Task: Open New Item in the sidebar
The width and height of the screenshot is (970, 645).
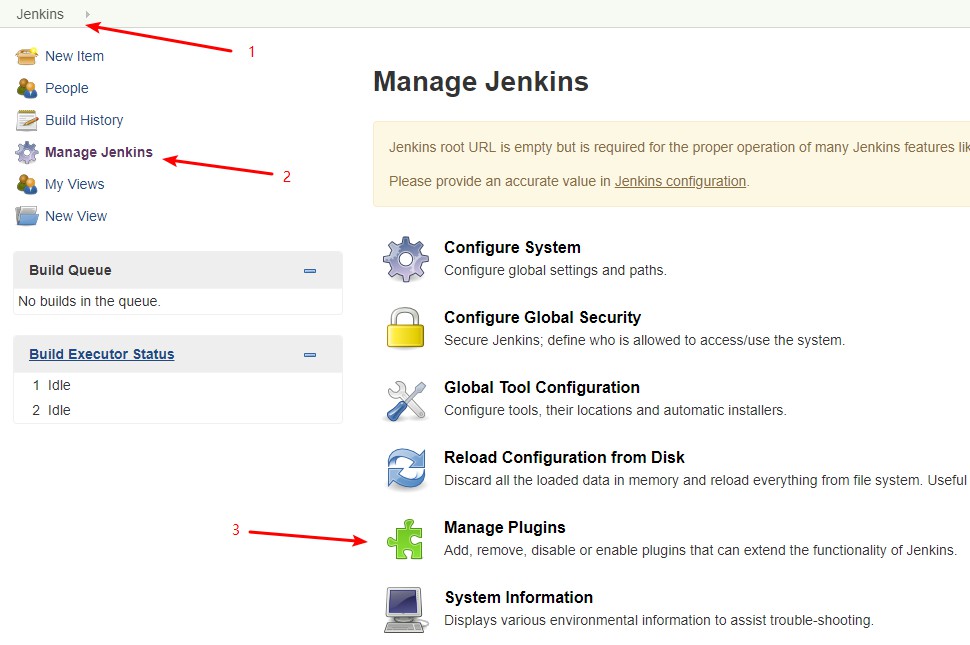Action: click(74, 56)
